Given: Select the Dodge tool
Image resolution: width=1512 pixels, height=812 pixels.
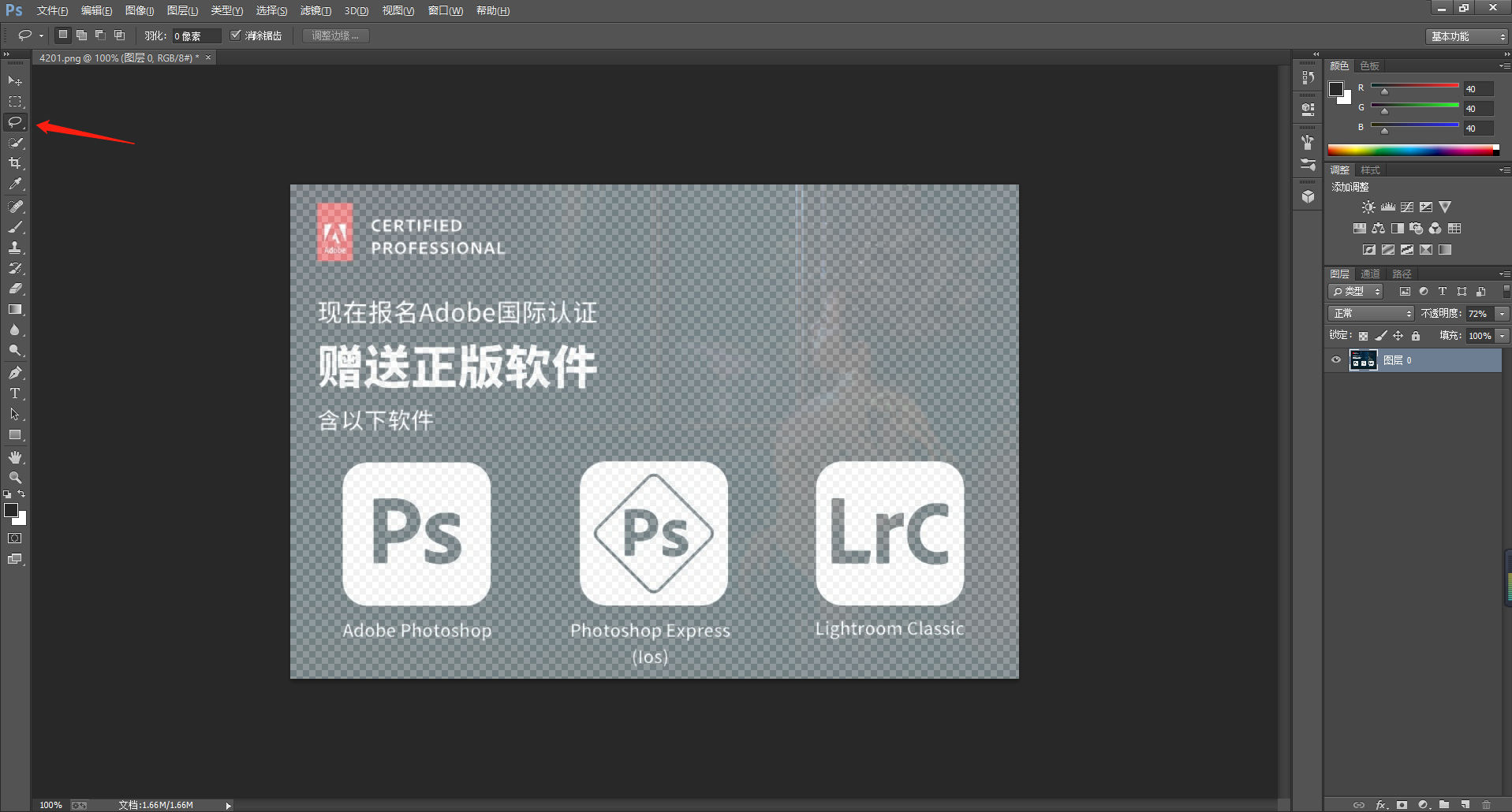Looking at the screenshot, I should 15,351.
